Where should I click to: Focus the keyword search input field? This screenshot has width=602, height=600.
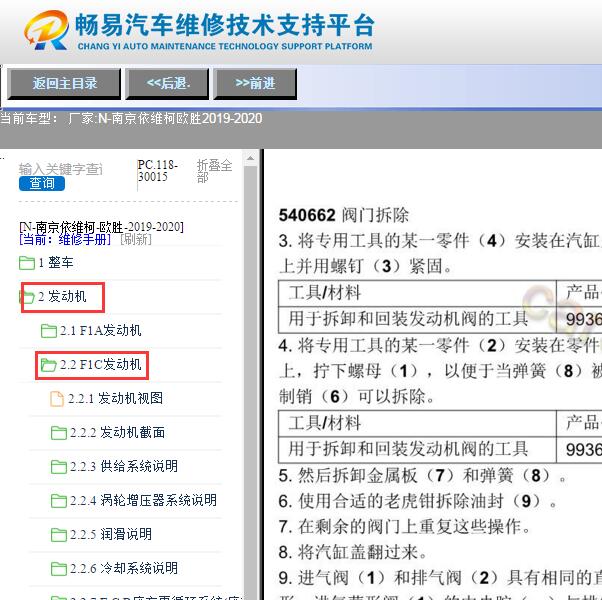tap(61, 169)
